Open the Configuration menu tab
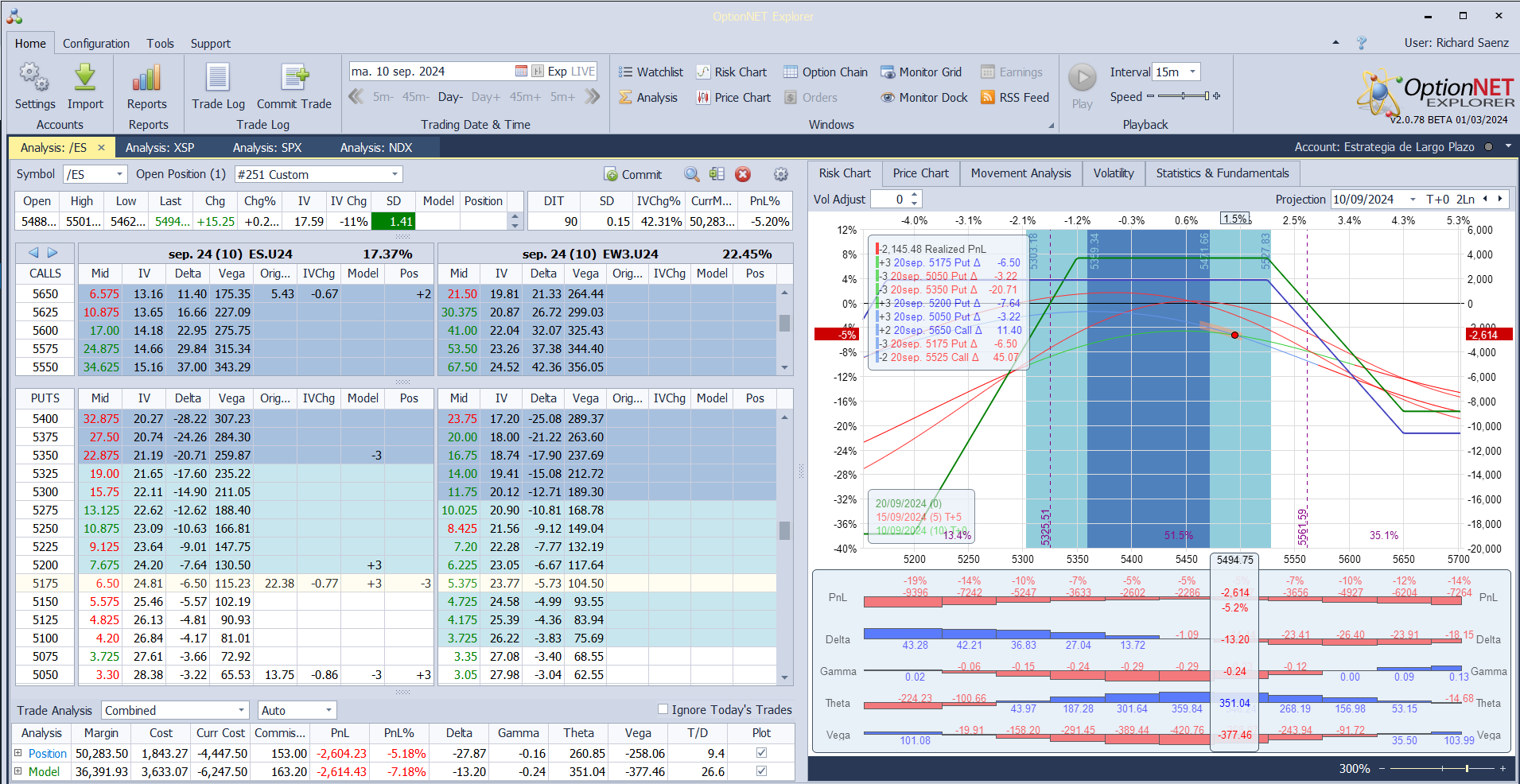 click(96, 44)
